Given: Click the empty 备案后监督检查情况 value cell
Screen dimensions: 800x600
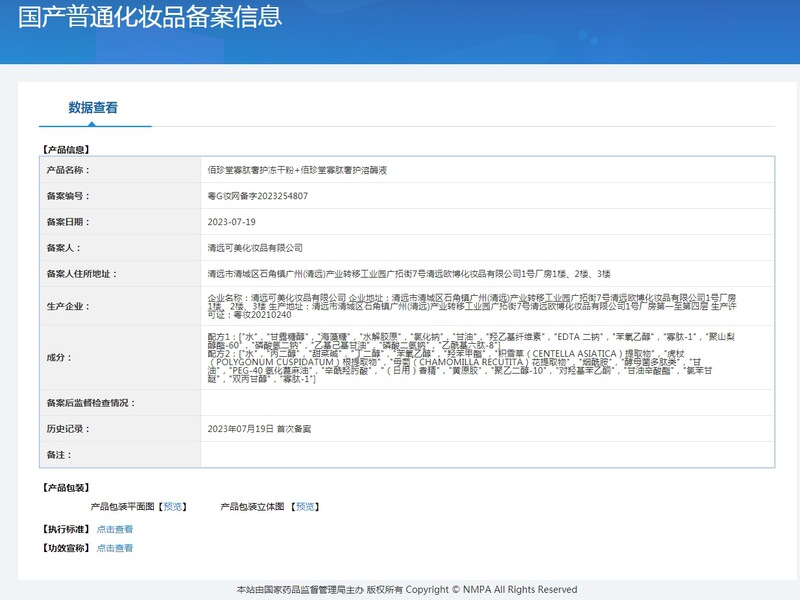Looking at the screenshot, I should [x=487, y=402].
